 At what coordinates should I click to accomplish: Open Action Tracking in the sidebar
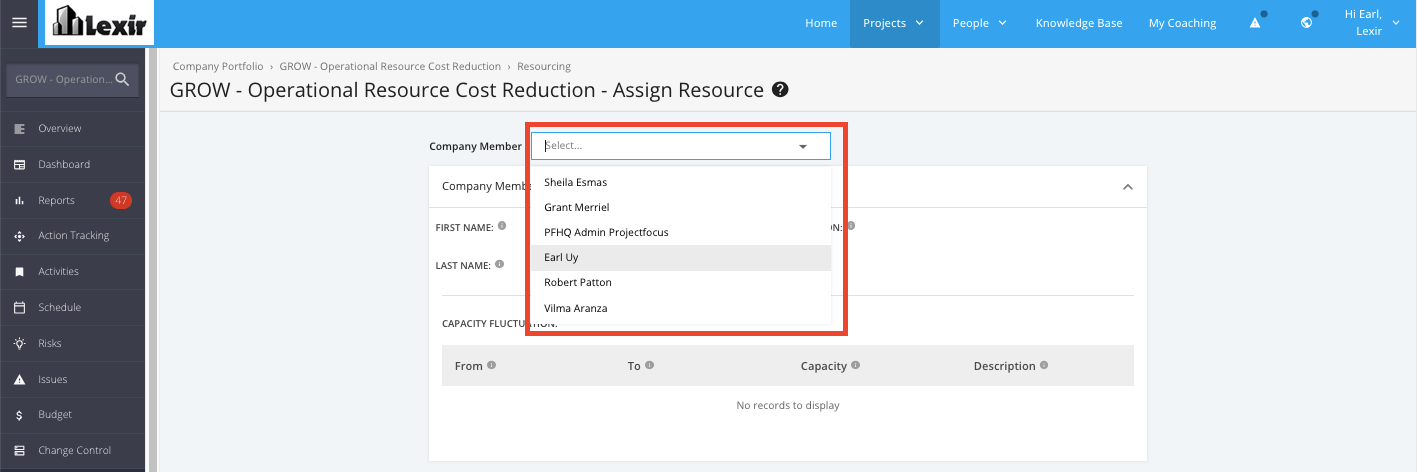click(73, 236)
